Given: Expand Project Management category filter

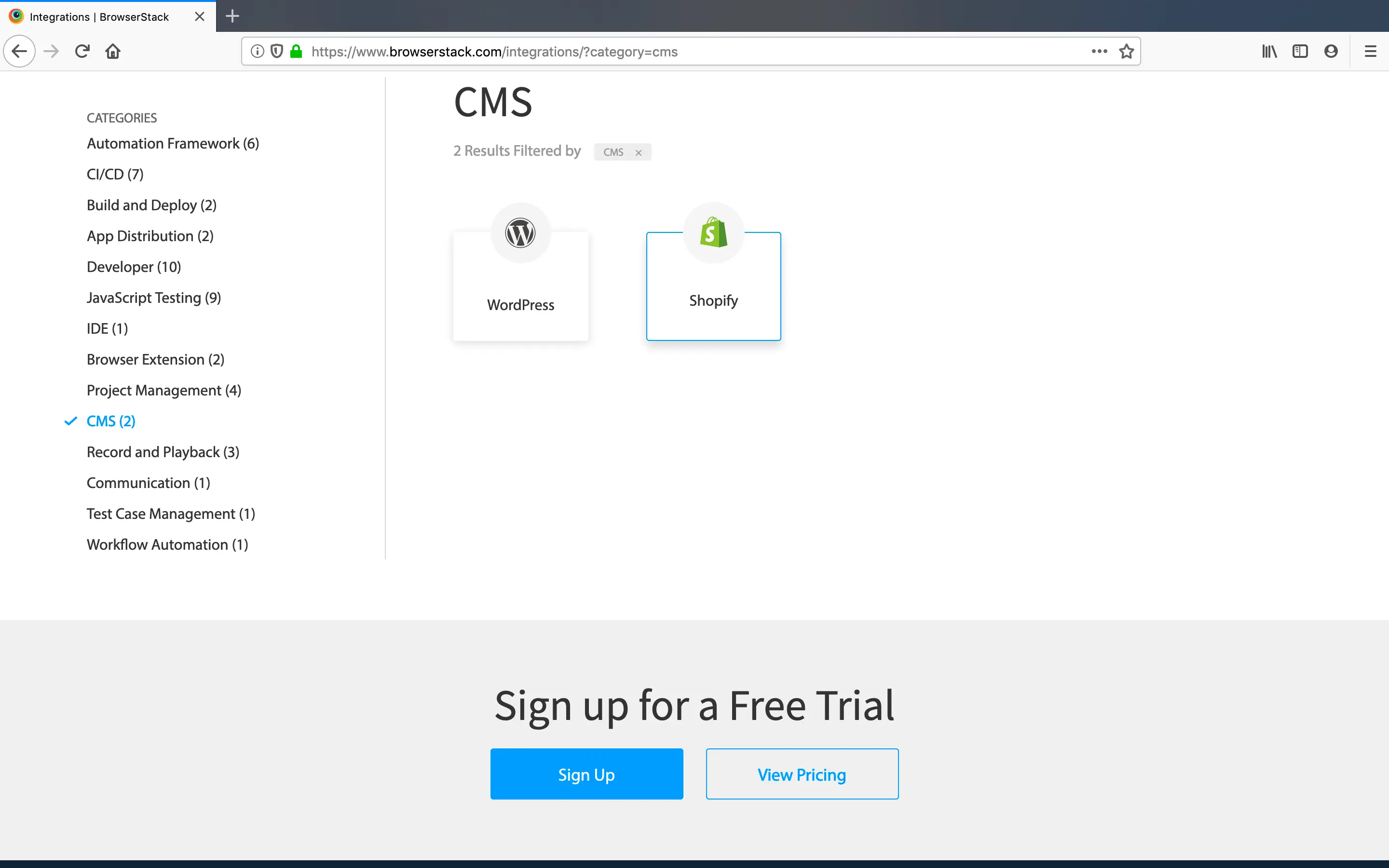Looking at the screenshot, I should pyautogui.click(x=163, y=390).
